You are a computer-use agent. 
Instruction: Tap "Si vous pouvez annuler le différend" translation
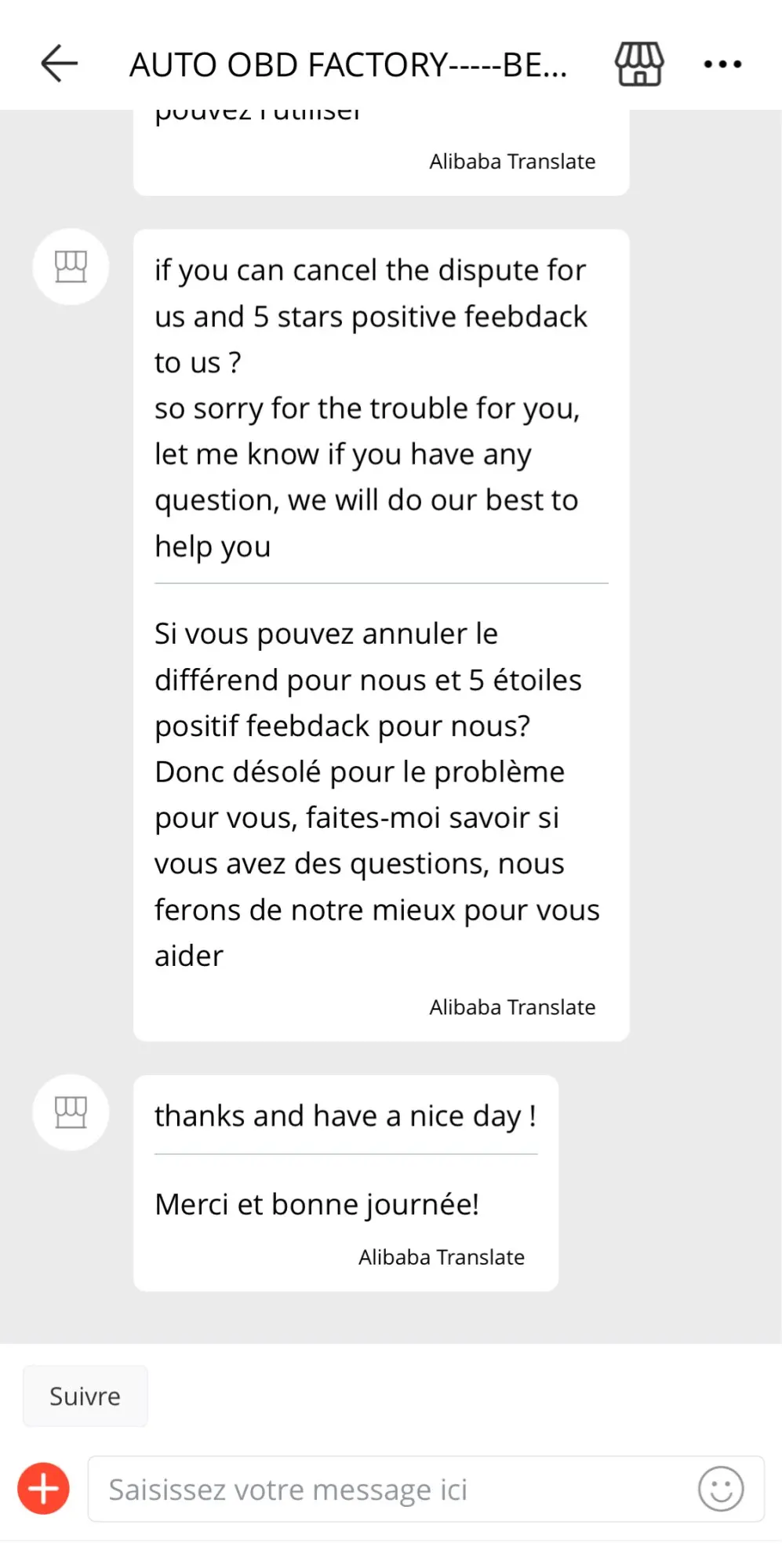[x=367, y=657]
